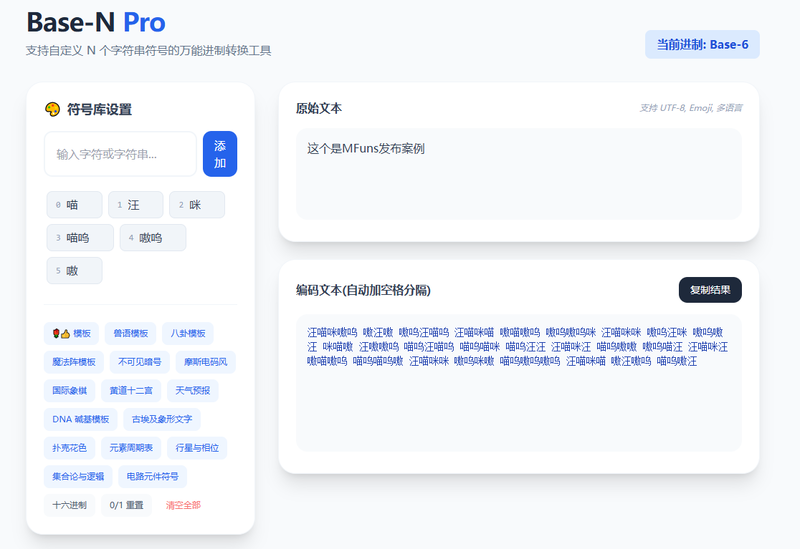Apply the 摩斯电码风 preset
The height and width of the screenshot is (549, 800).
[x=206, y=362]
